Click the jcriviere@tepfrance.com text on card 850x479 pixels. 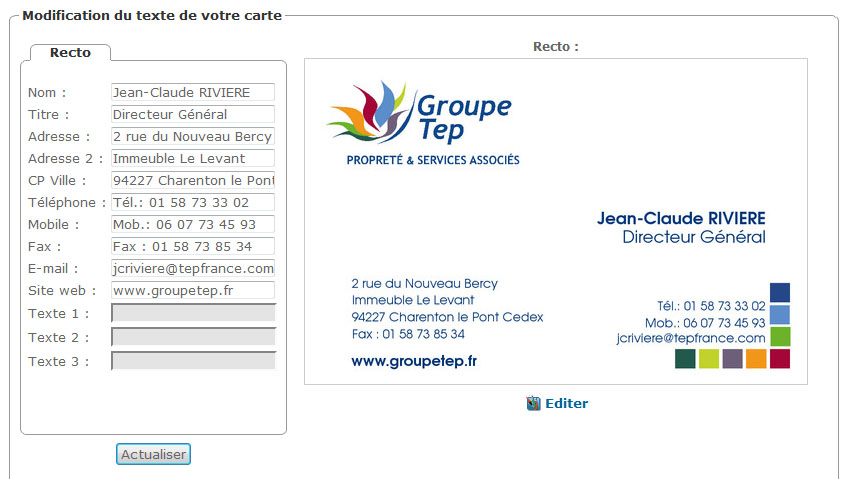[691, 338]
